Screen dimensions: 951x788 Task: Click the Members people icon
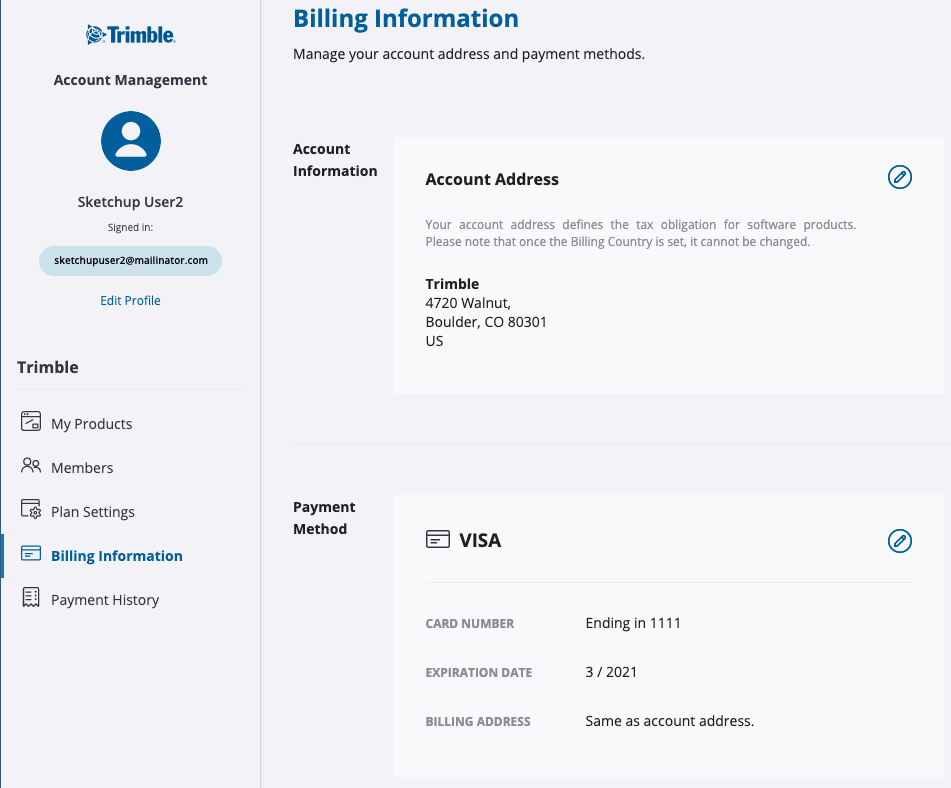pos(31,465)
